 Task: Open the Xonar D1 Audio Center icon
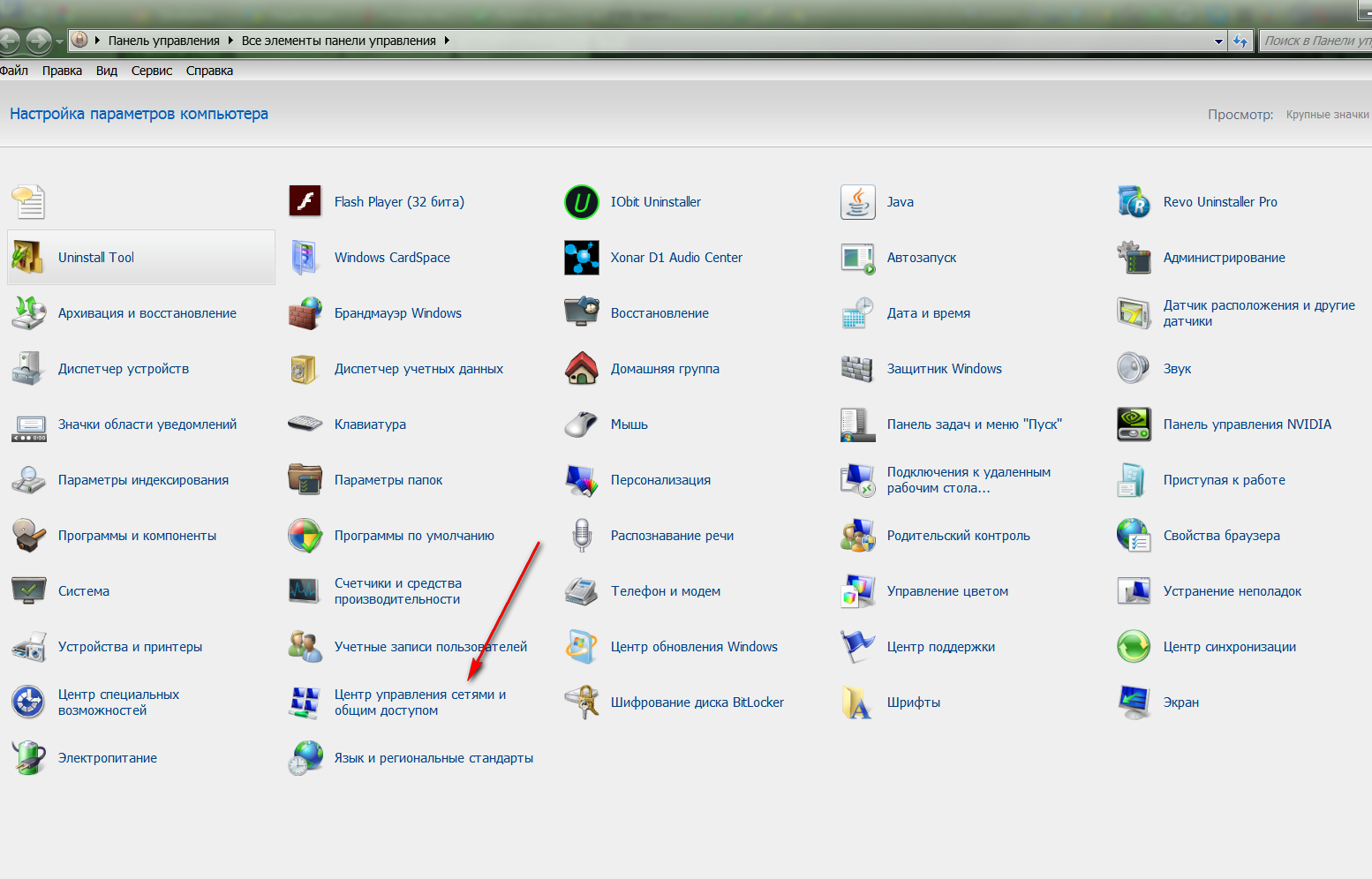582,258
